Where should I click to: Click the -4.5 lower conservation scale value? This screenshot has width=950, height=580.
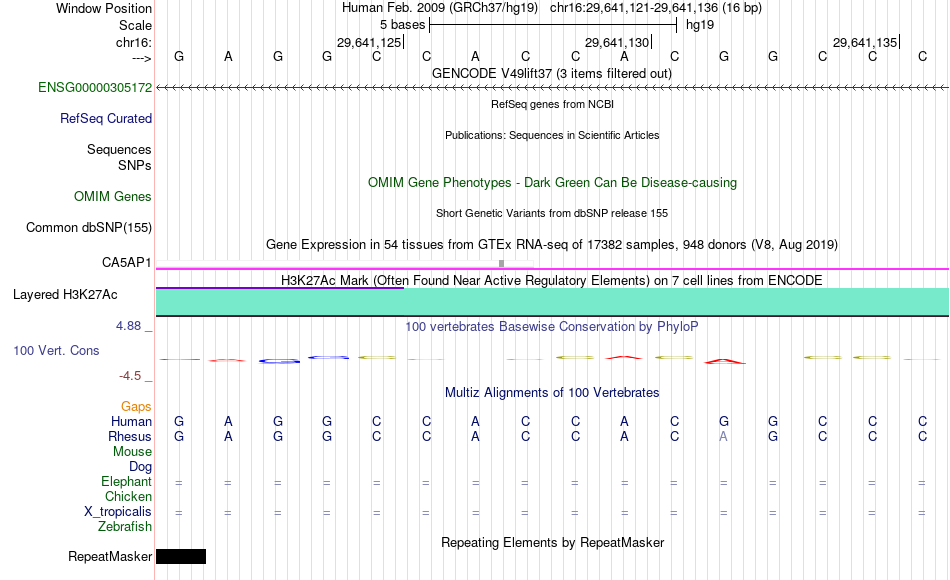(130, 376)
